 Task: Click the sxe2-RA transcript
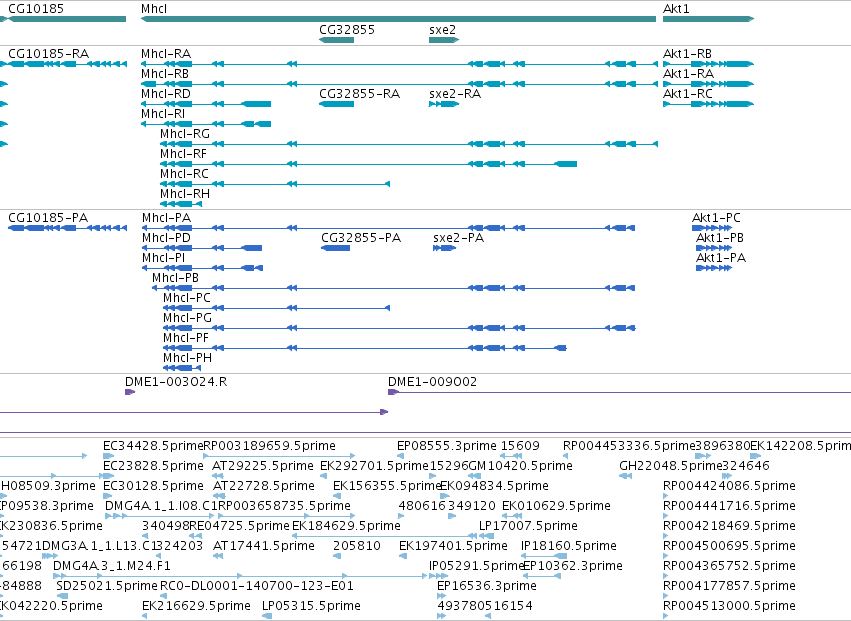[444, 104]
